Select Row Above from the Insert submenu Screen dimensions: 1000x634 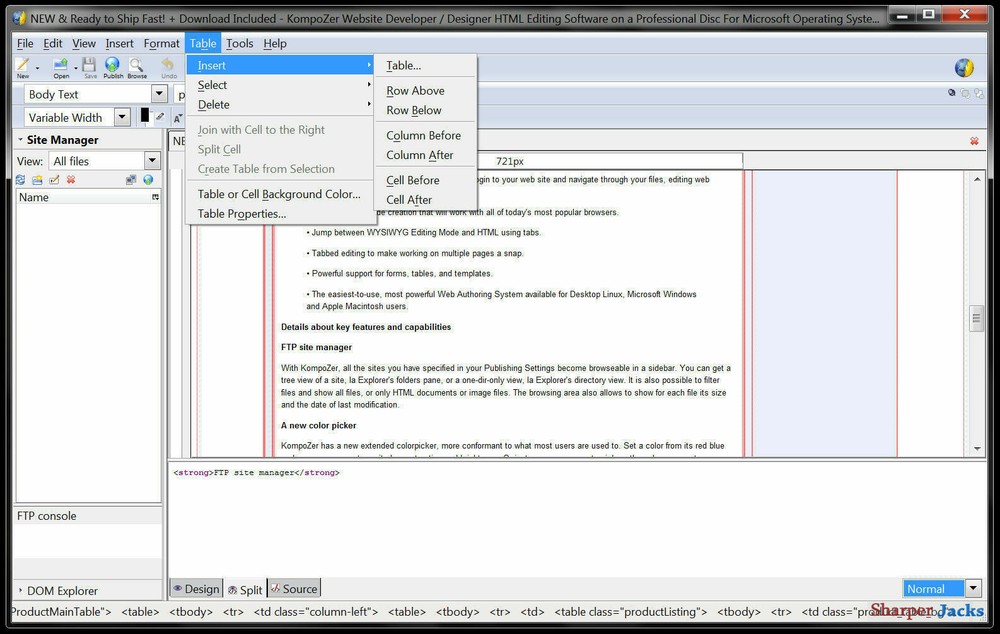(415, 90)
